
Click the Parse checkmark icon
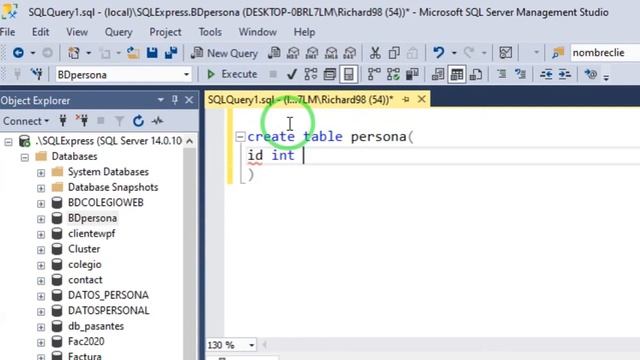click(291, 74)
